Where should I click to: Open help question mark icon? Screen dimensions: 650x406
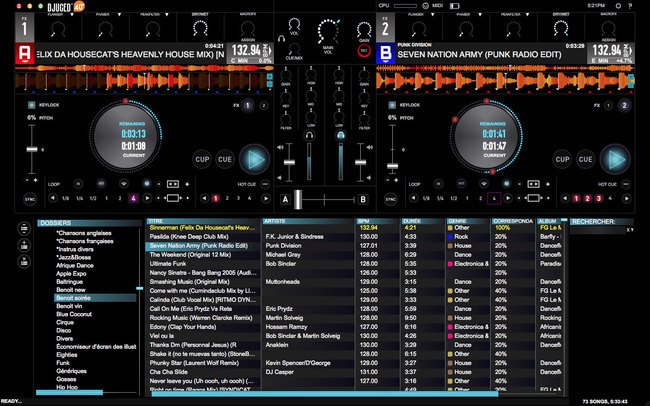pyautogui.click(x=630, y=6)
